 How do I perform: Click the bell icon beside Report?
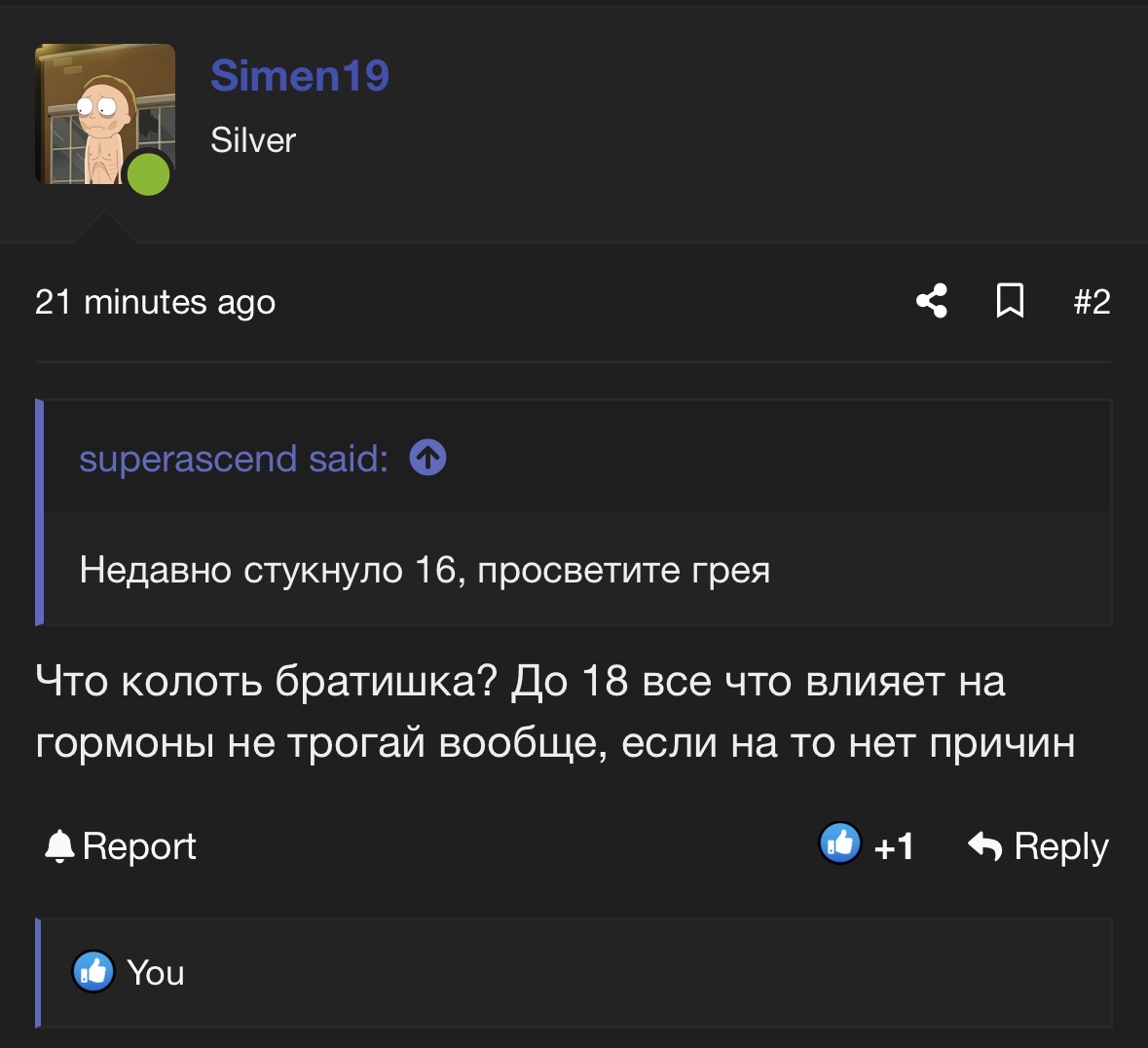[x=59, y=846]
